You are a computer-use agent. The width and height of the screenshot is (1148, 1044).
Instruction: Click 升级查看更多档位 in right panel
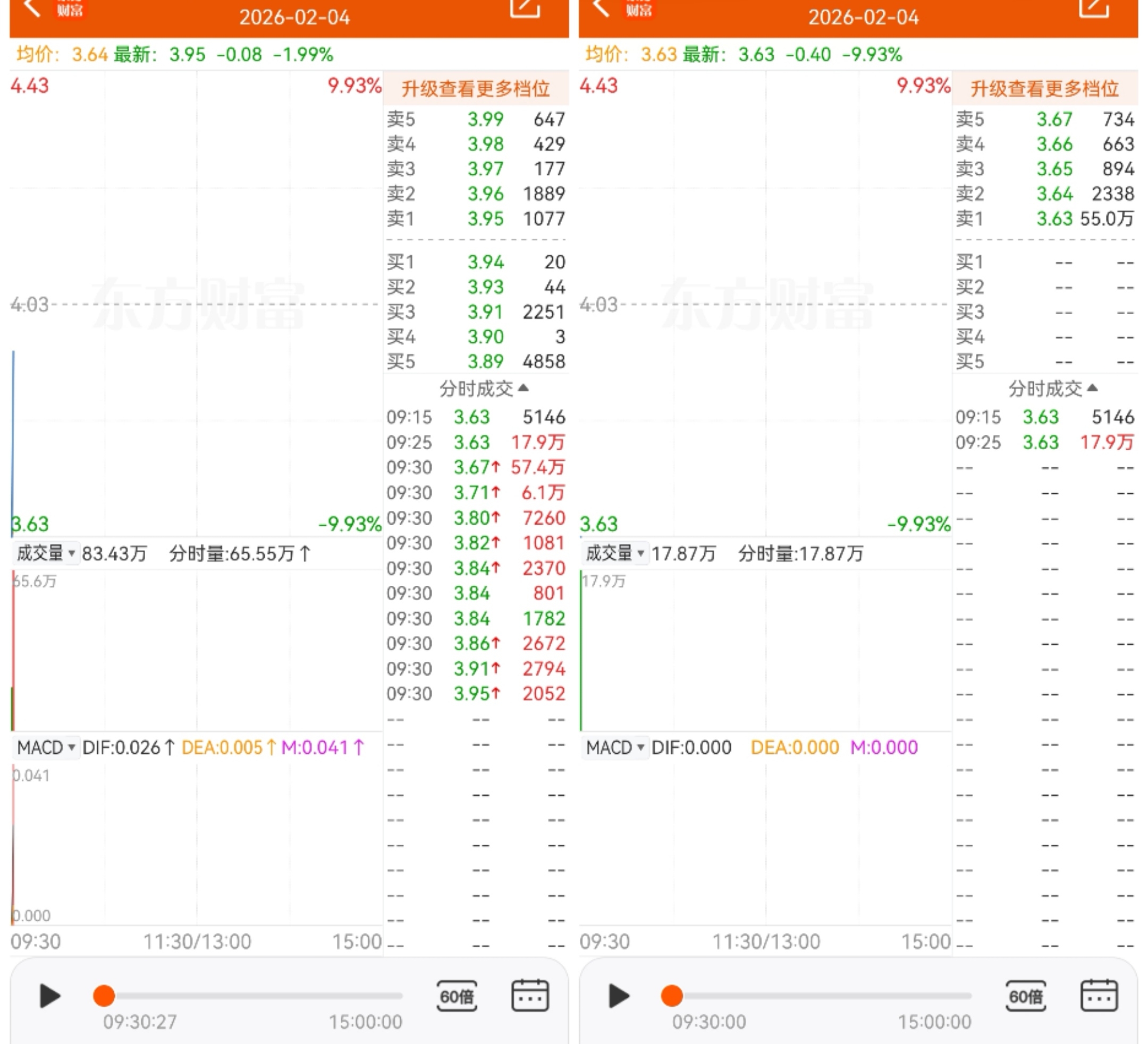pyautogui.click(x=1044, y=88)
